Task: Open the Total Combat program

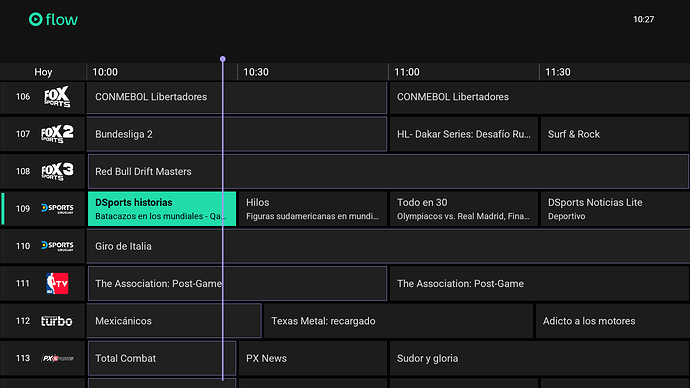Action: [162, 359]
